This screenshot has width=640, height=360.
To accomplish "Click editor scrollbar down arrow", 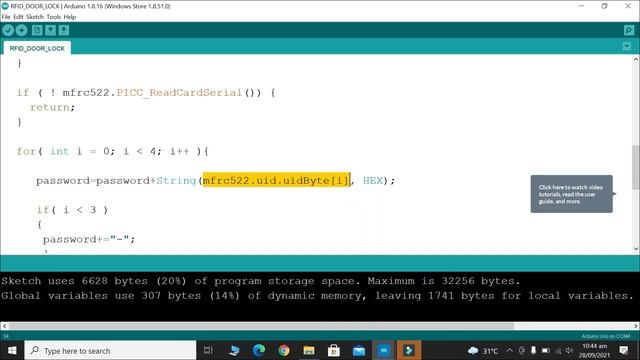I will point(636,249).
